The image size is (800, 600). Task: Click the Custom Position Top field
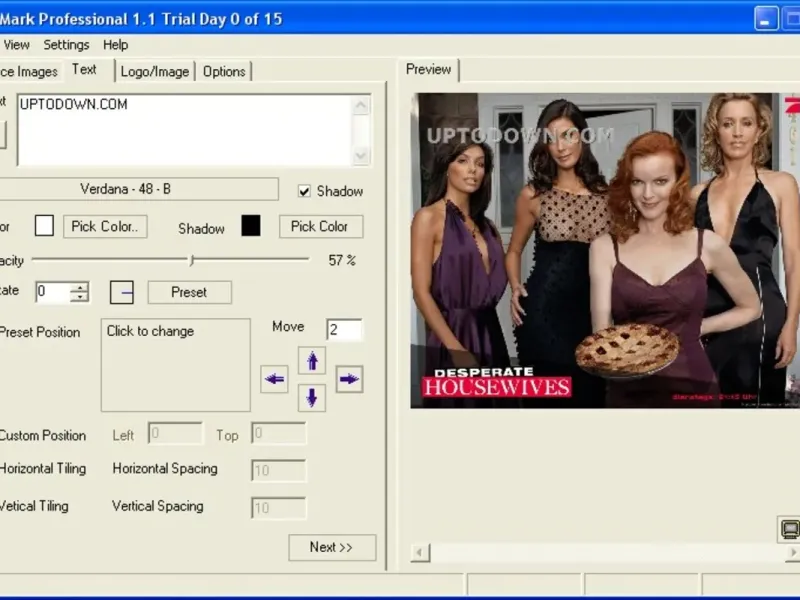[279, 434]
